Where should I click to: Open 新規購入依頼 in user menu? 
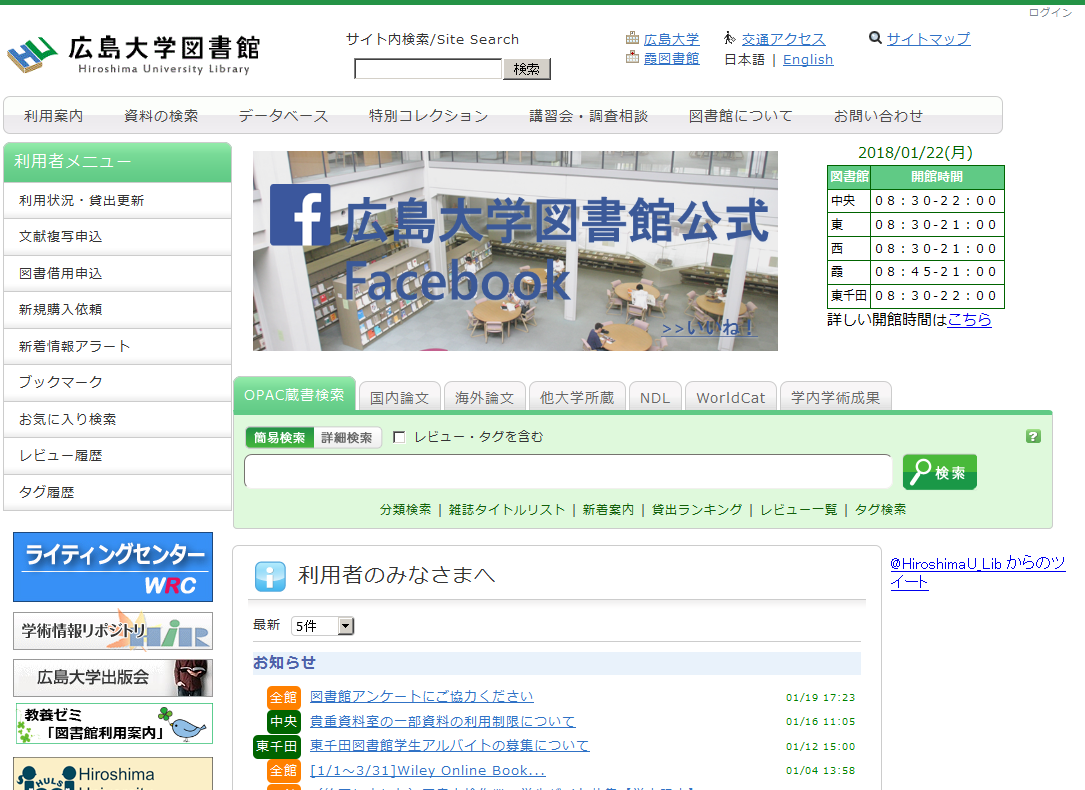pos(118,309)
